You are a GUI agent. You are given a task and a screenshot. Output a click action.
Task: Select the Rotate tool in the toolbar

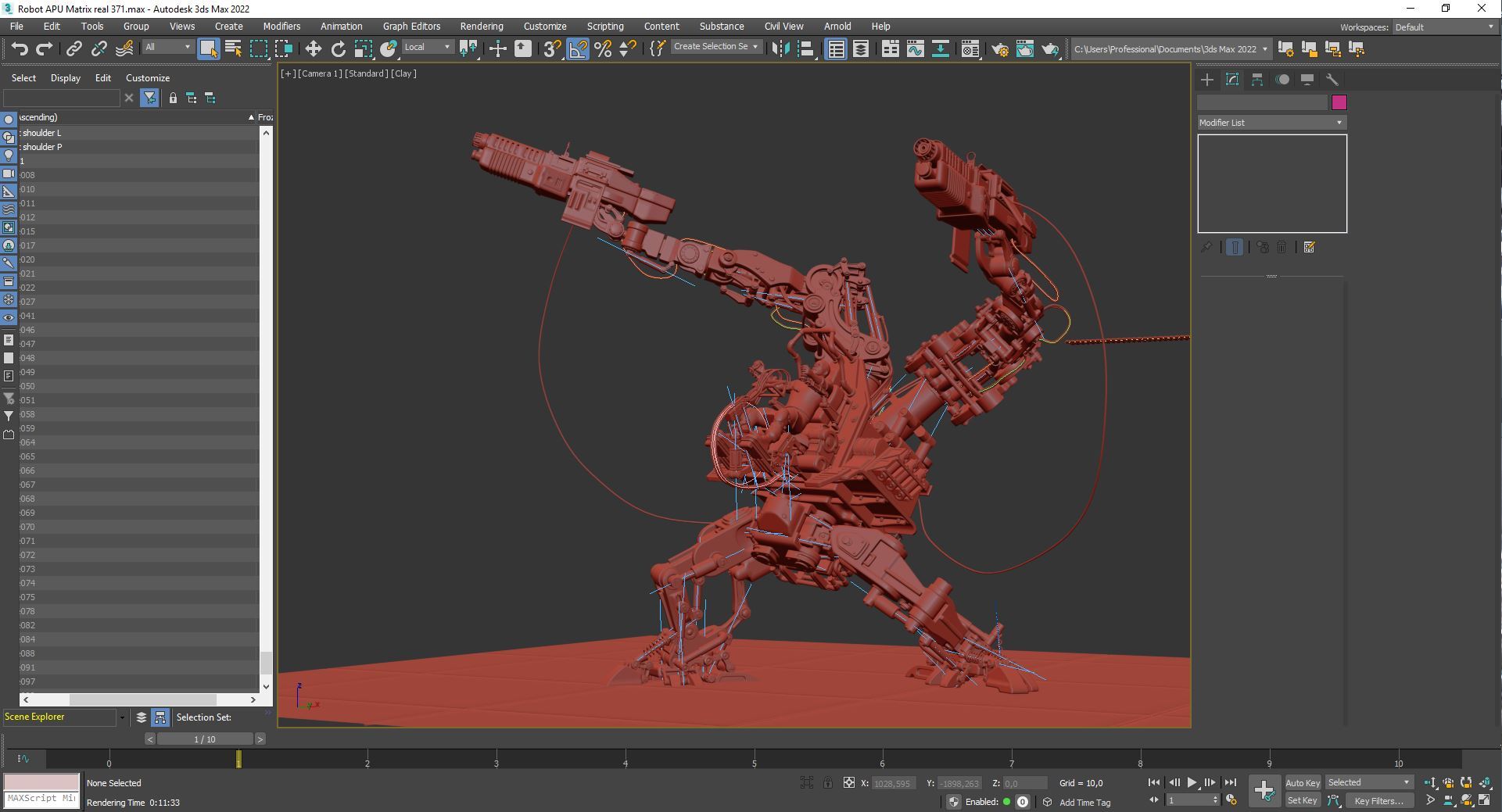pos(338,48)
